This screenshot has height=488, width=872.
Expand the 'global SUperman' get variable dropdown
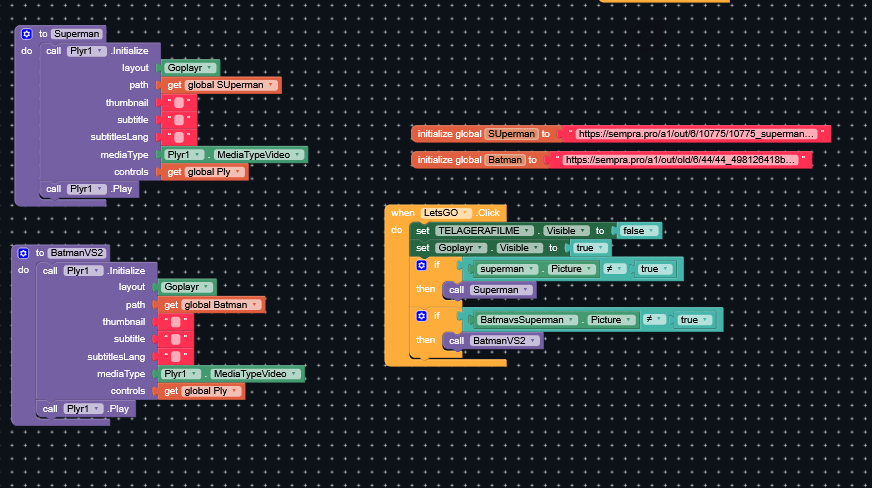click(x=272, y=86)
